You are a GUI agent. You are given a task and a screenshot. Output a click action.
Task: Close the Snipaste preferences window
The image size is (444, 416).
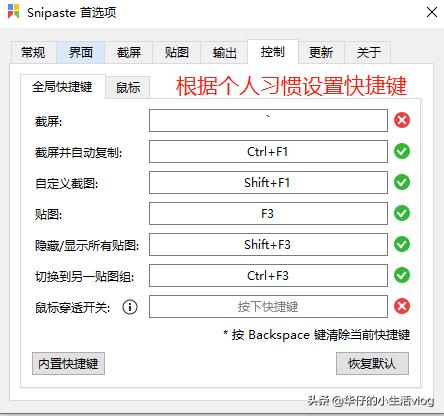pyautogui.click(x=432, y=12)
